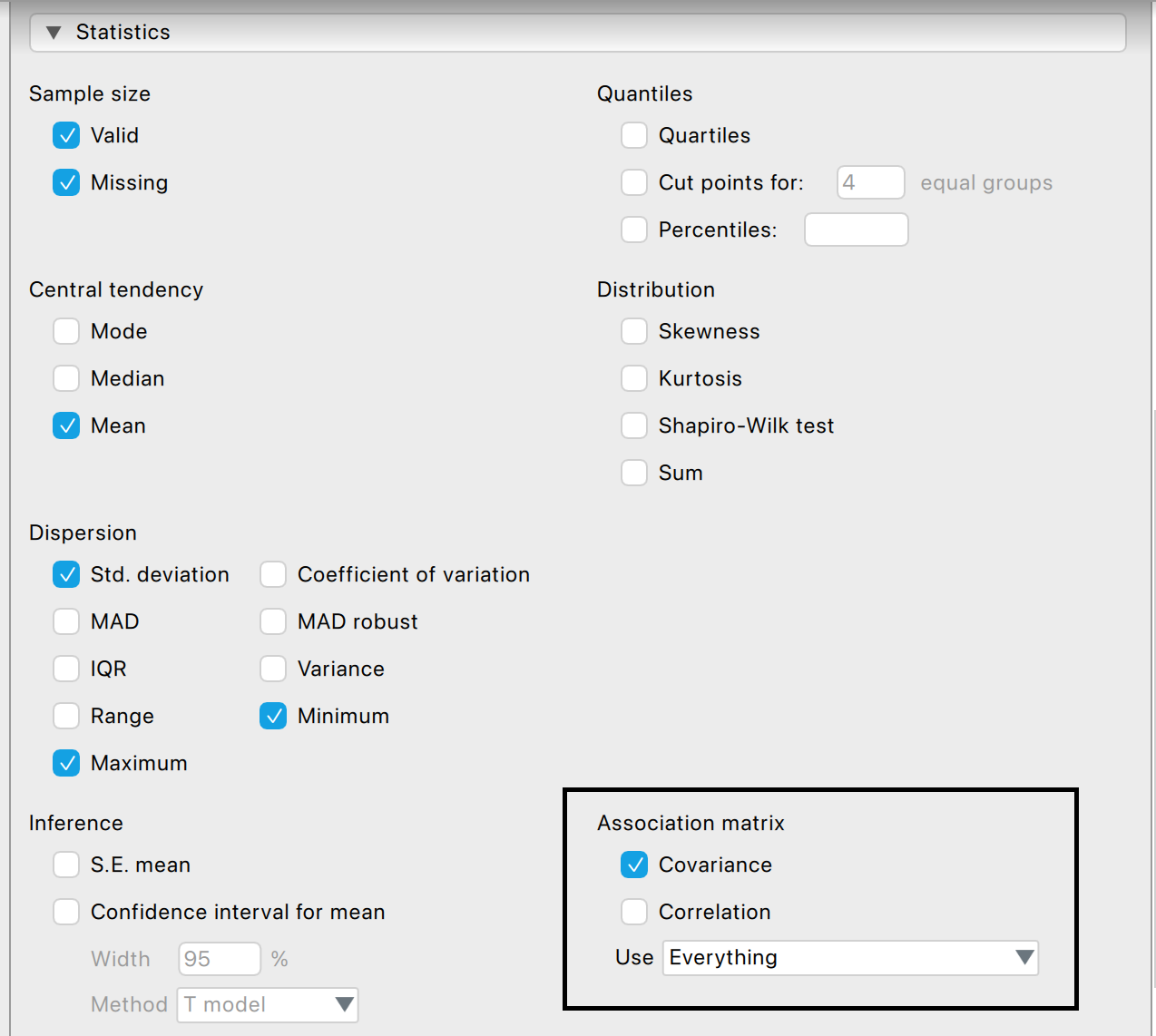The image size is (1156, 1036).
Task: Collapse the Statistics section
Action: pos(54,33)
